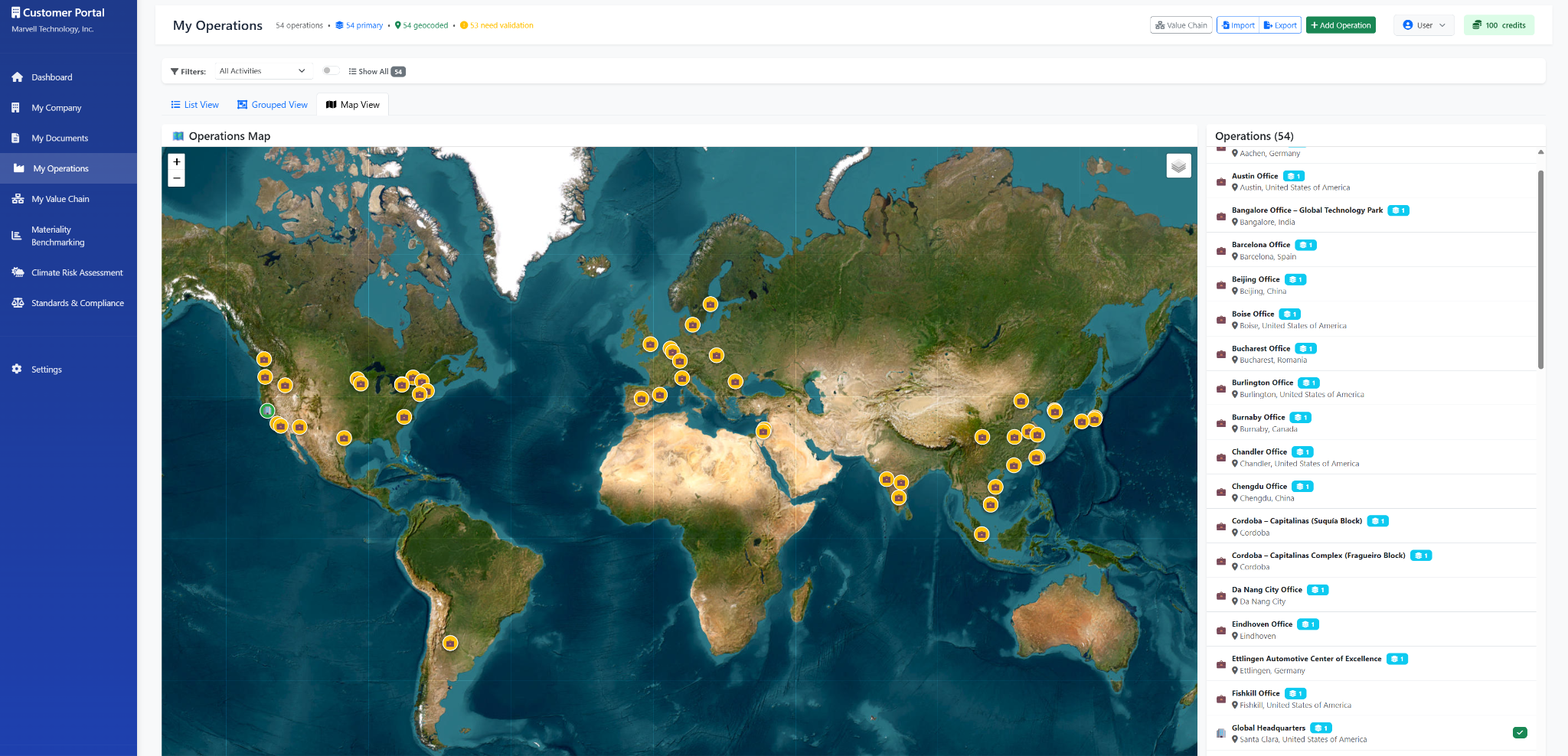Open My Documents in the sidebar
The height and width of the screenshot is (756, 1568).
coord(59,138)
